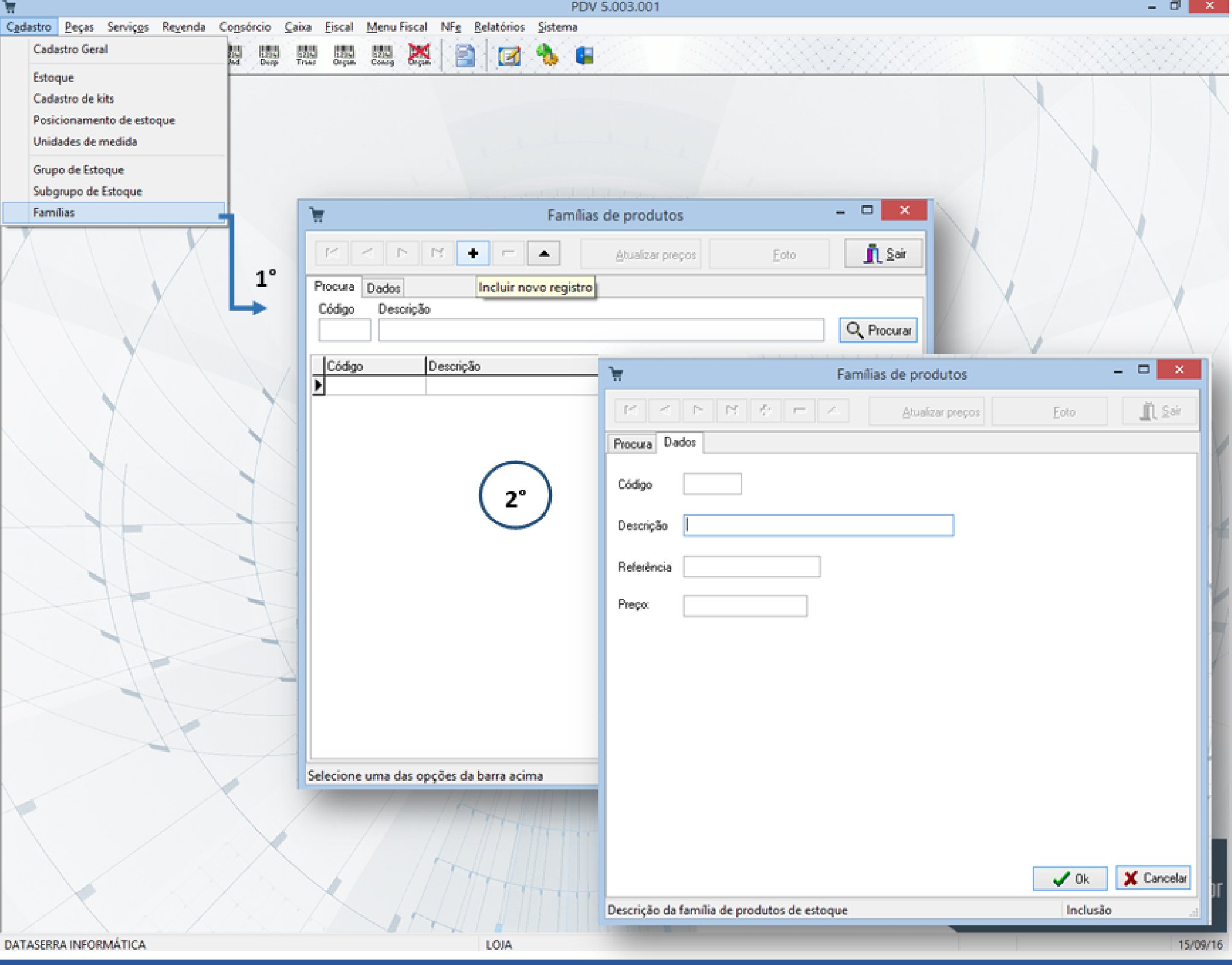Click the 'Consg' barcode toolbar icon
Screen dimensions: 1232x965
(x=382, y=55)
